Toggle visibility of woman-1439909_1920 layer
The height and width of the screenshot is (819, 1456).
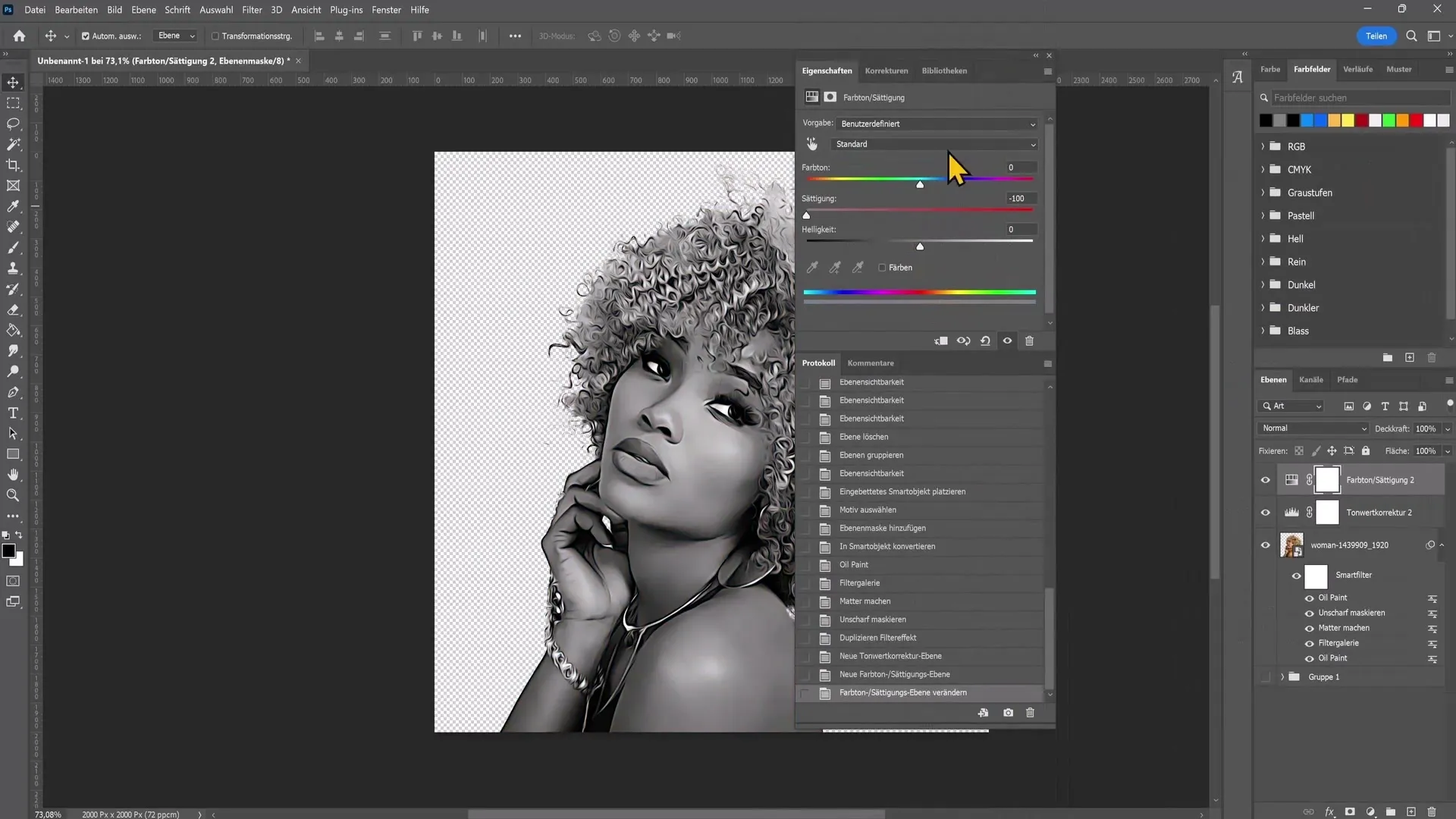point(1265,545)
